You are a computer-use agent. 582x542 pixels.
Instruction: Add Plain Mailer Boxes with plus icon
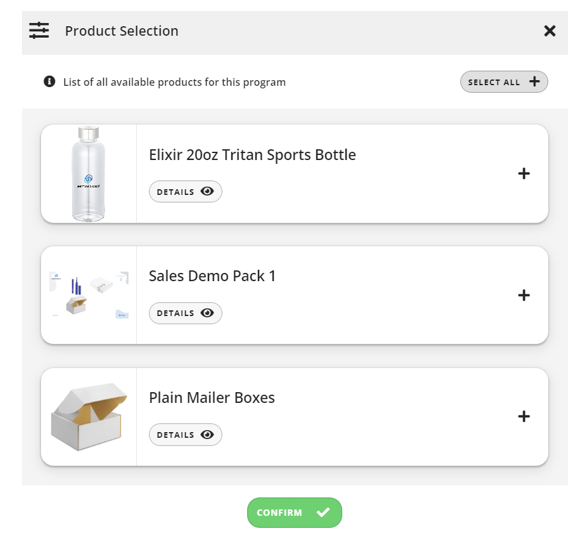tap(524, 416)
